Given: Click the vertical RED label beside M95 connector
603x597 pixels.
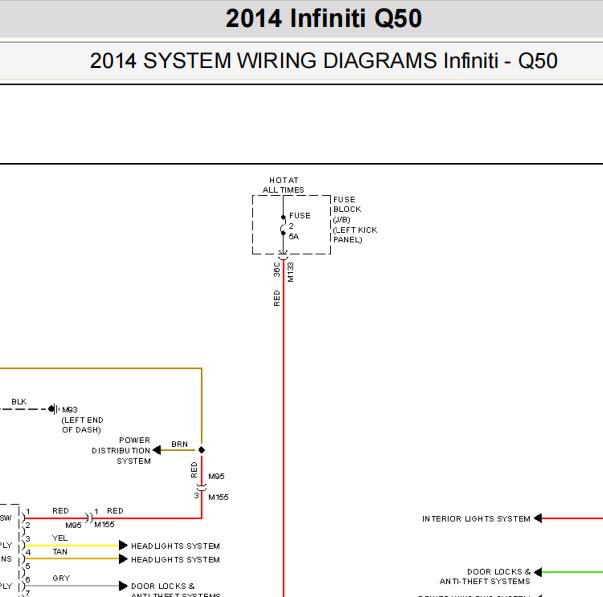Looking at the screenshot, I should 194,470.
